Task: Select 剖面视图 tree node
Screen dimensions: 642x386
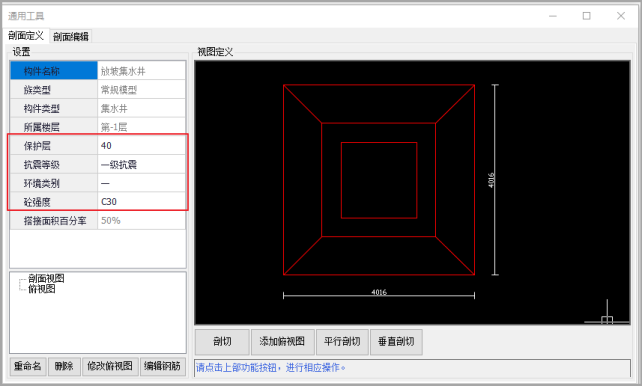Action: [x=46, y=278]
